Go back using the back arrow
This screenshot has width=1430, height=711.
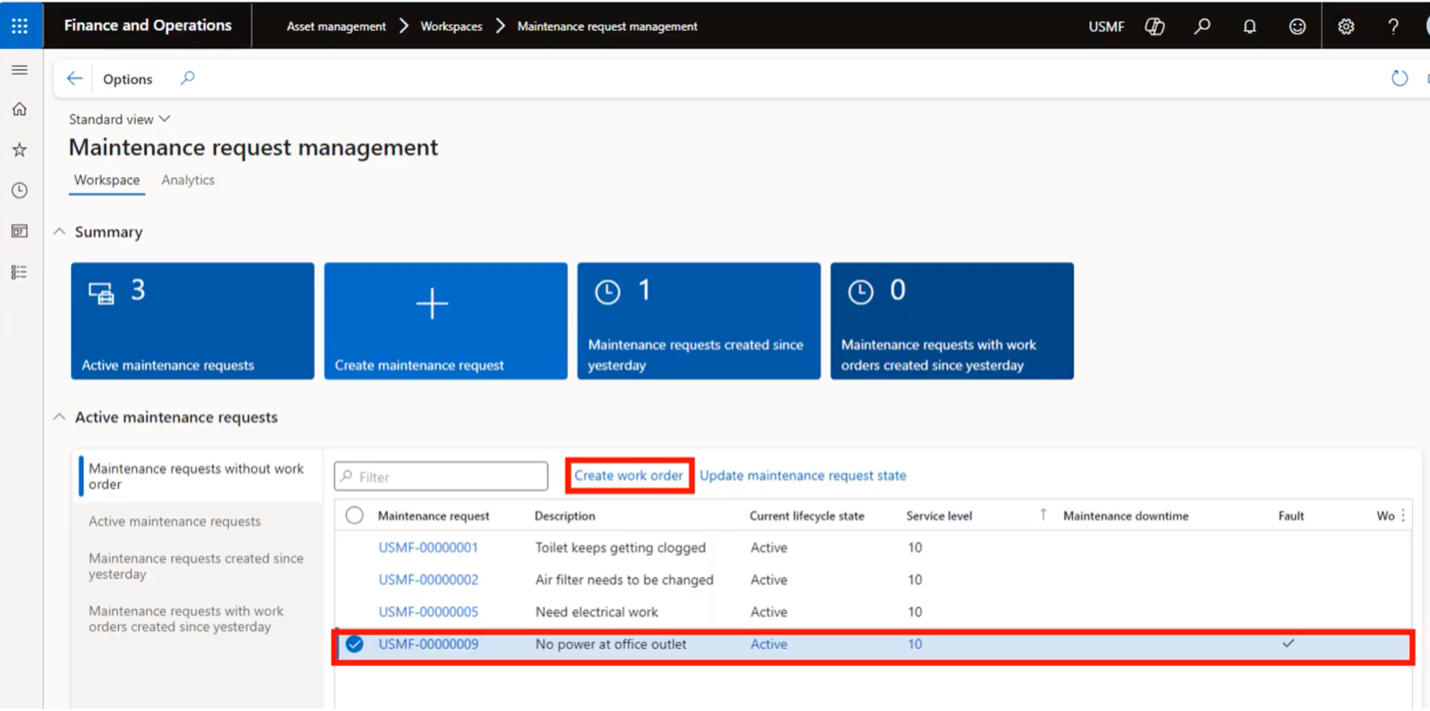click(x=74, y=78)
